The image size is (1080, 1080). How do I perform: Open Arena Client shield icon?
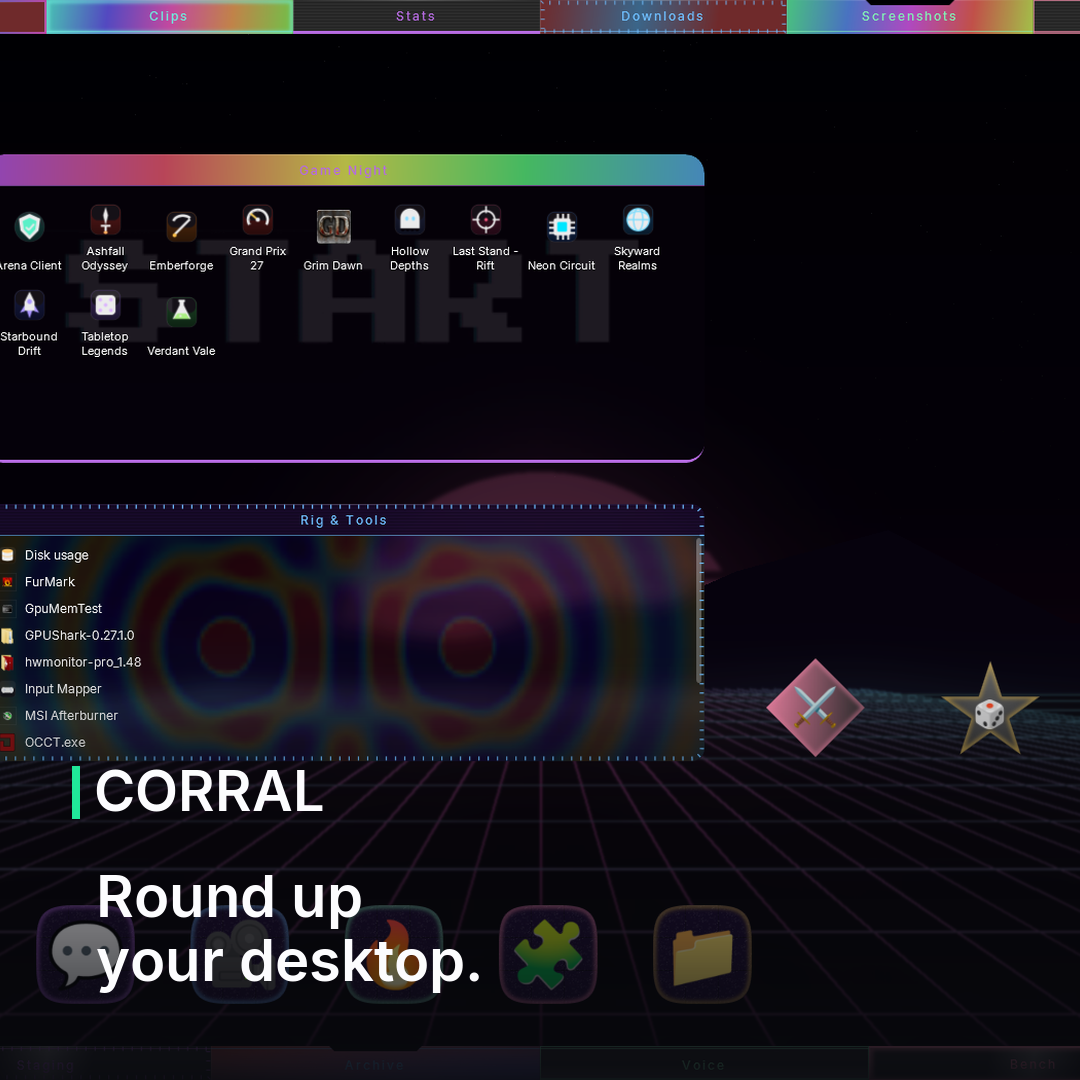[x=29, y=227]
